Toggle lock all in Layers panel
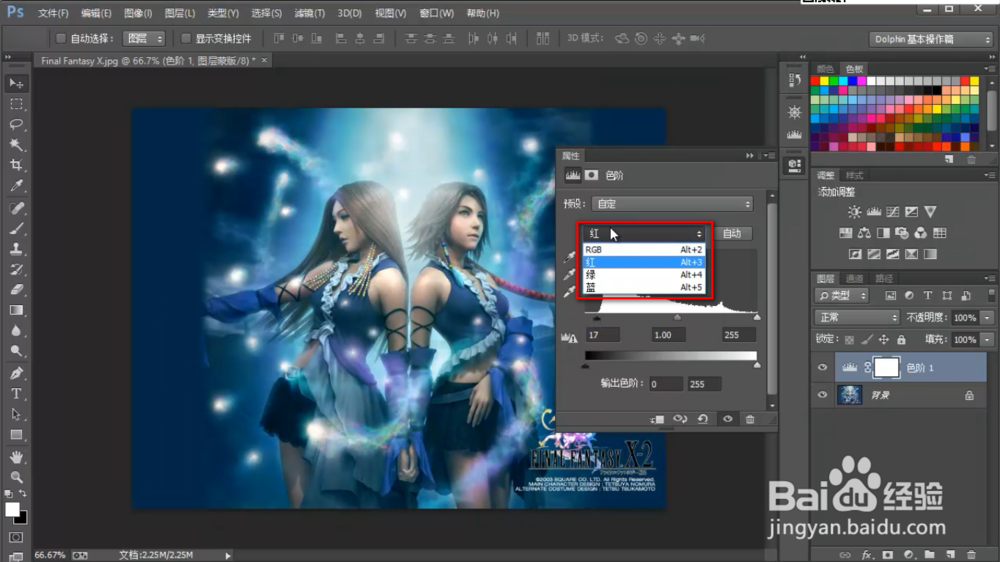The height and width of the screenshot is (562, 1000). 901,340
